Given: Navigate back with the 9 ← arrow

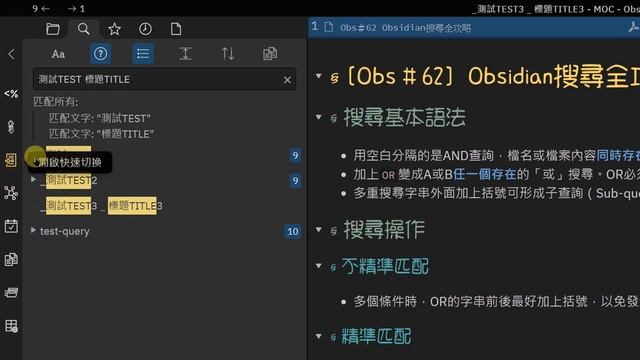Looking at the screenshot, I should 41,9.
